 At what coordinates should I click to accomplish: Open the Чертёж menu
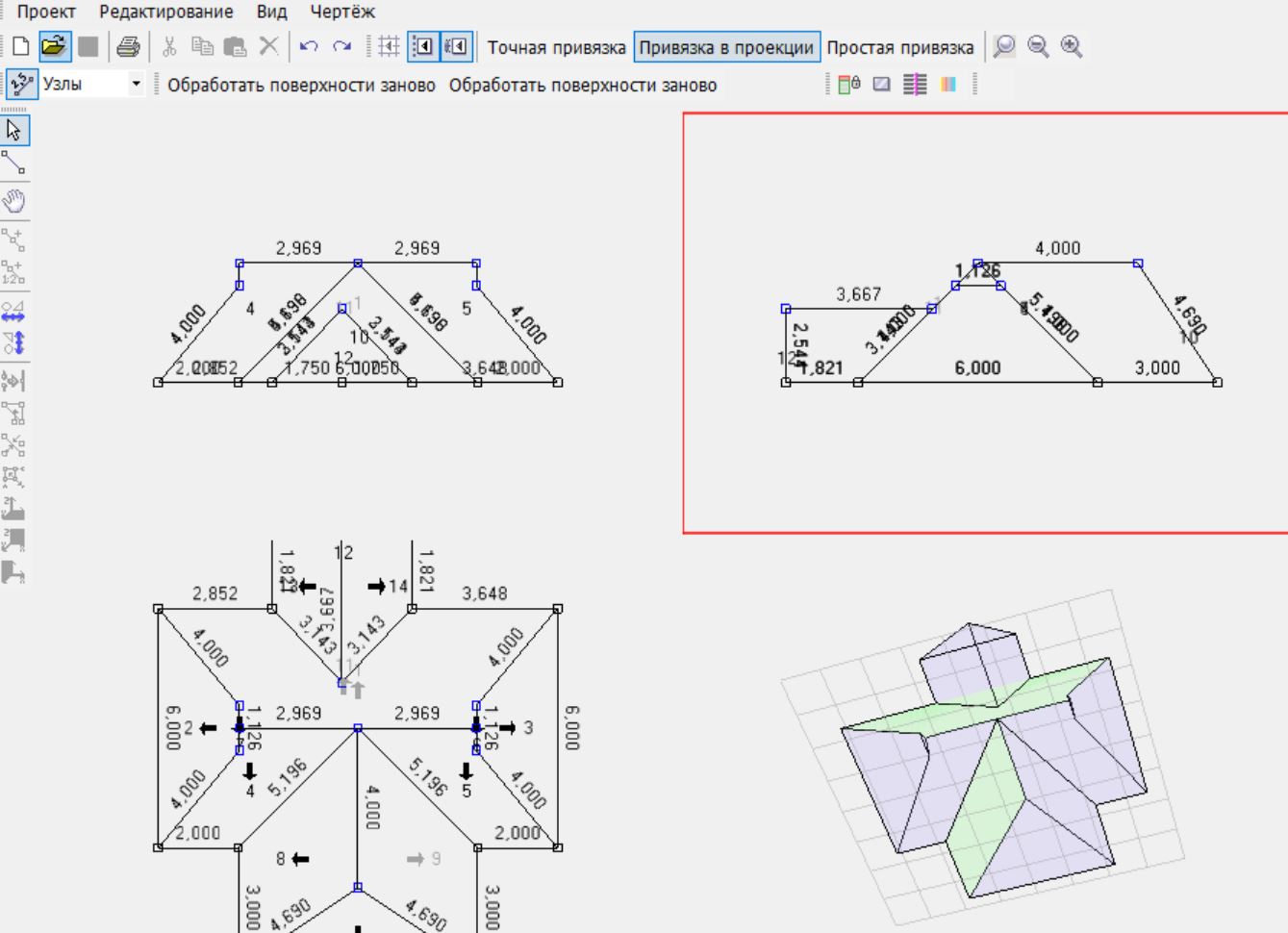pyautogui.click(x=342, y=12)
